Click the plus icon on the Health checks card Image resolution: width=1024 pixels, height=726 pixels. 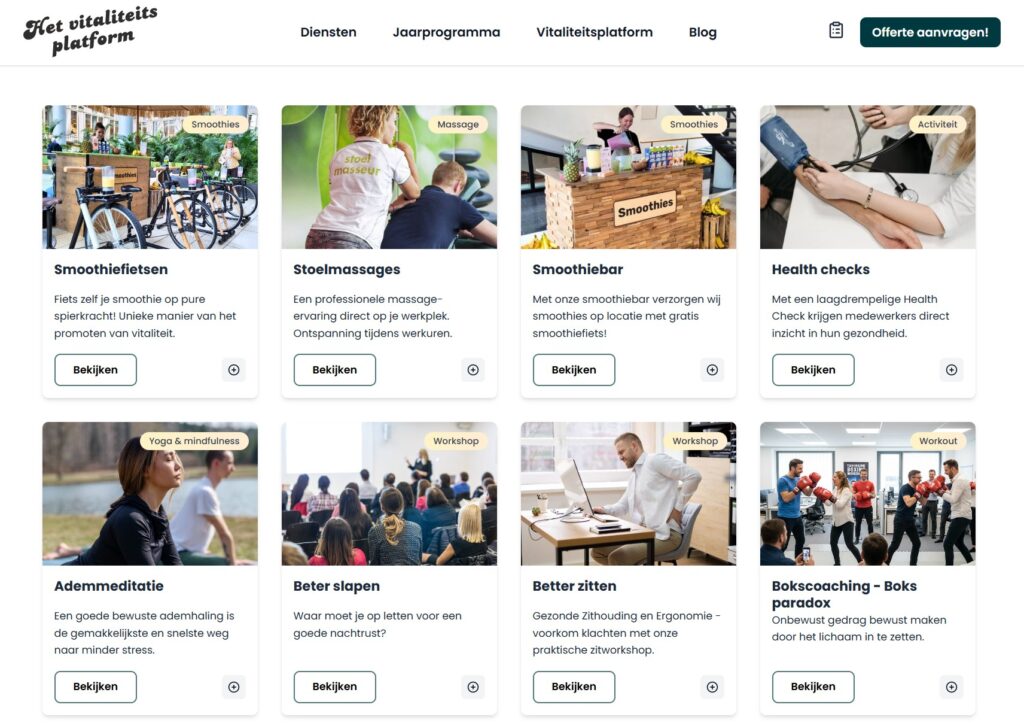pyautogui.click(x=951, y=369)
